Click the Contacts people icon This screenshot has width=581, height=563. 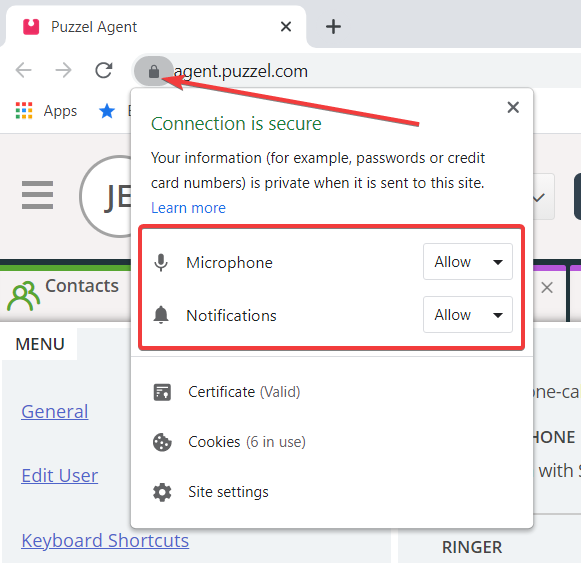[23, 296]
